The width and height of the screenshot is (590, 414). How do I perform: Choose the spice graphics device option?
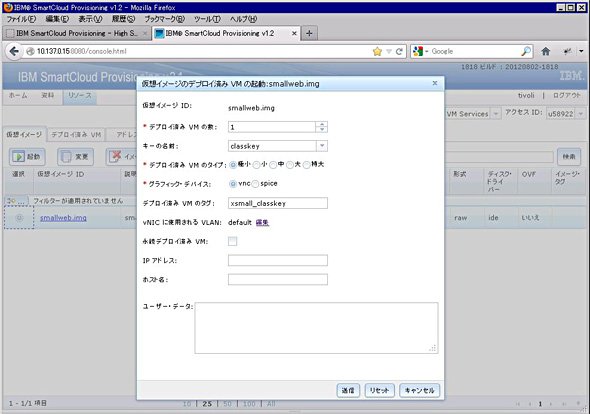[x=255, y=184]
